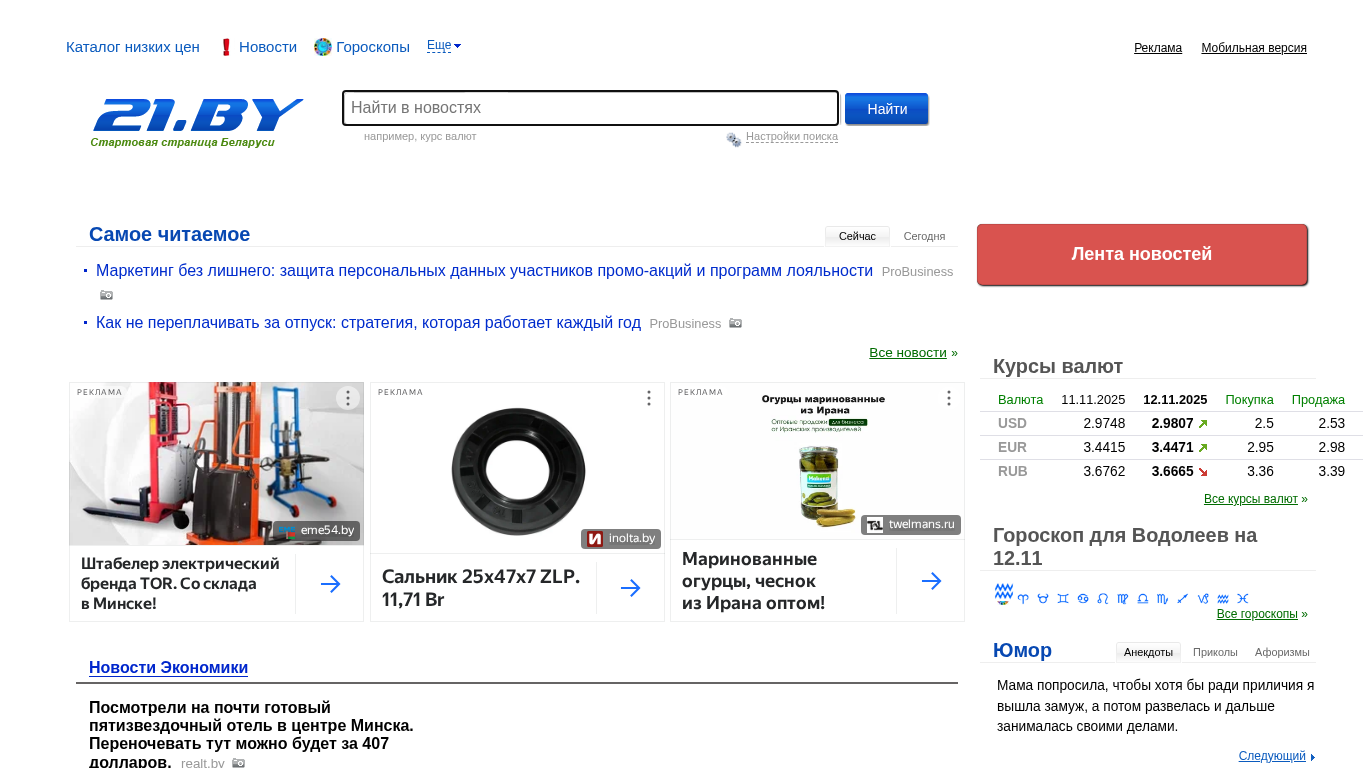Click the USD currency row label

click(x=1012, y=424)
